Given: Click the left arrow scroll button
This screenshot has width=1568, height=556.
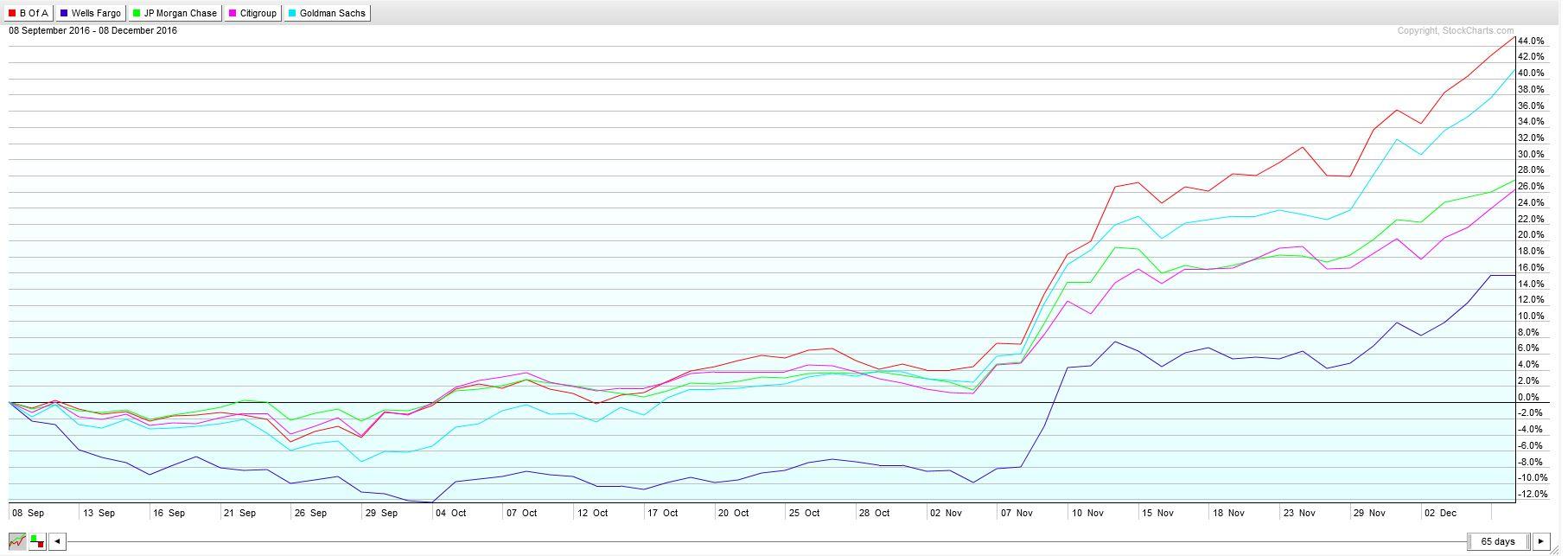Looking at the screenshot, I should tap(56, 541).
